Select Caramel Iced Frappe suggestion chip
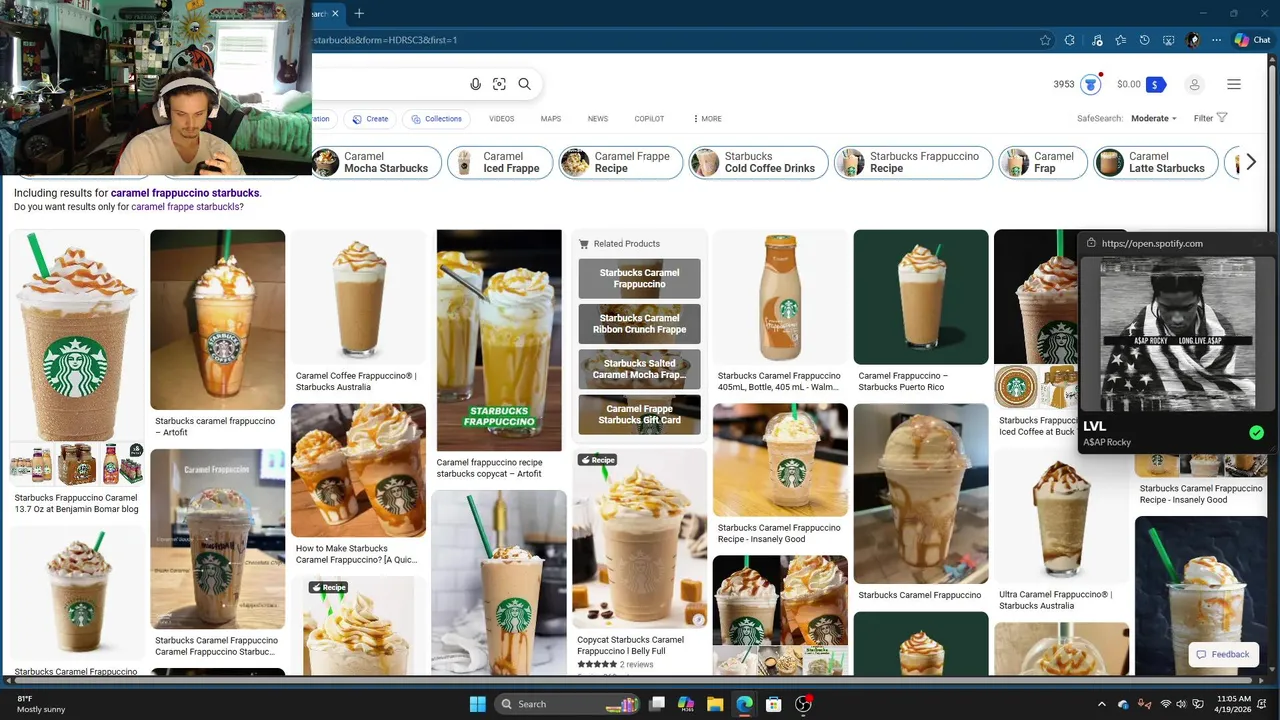Image resolution: width=1280 pixels, height=720 pixels. pyautogui.click(x=499, y=162)
